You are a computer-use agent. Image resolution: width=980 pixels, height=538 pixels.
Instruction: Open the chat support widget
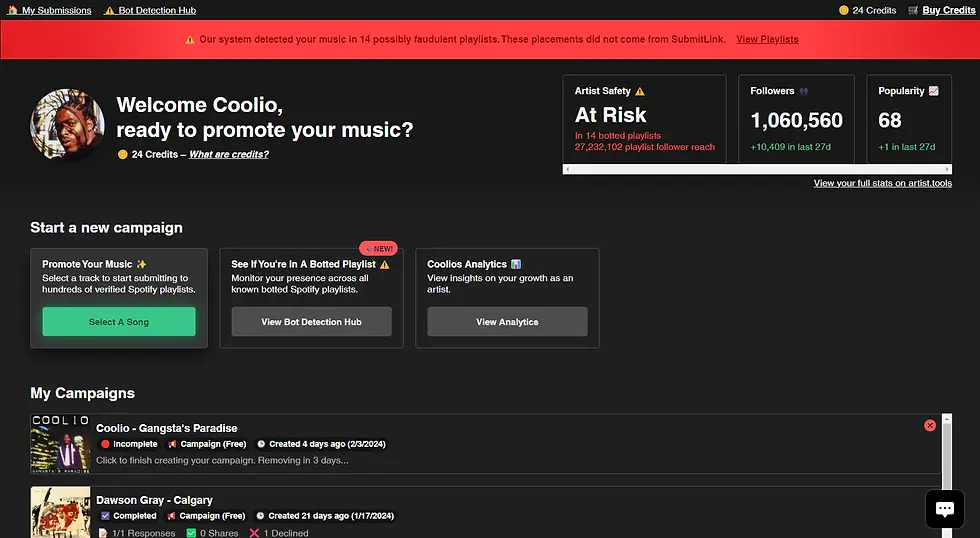[x=944, y=509]
